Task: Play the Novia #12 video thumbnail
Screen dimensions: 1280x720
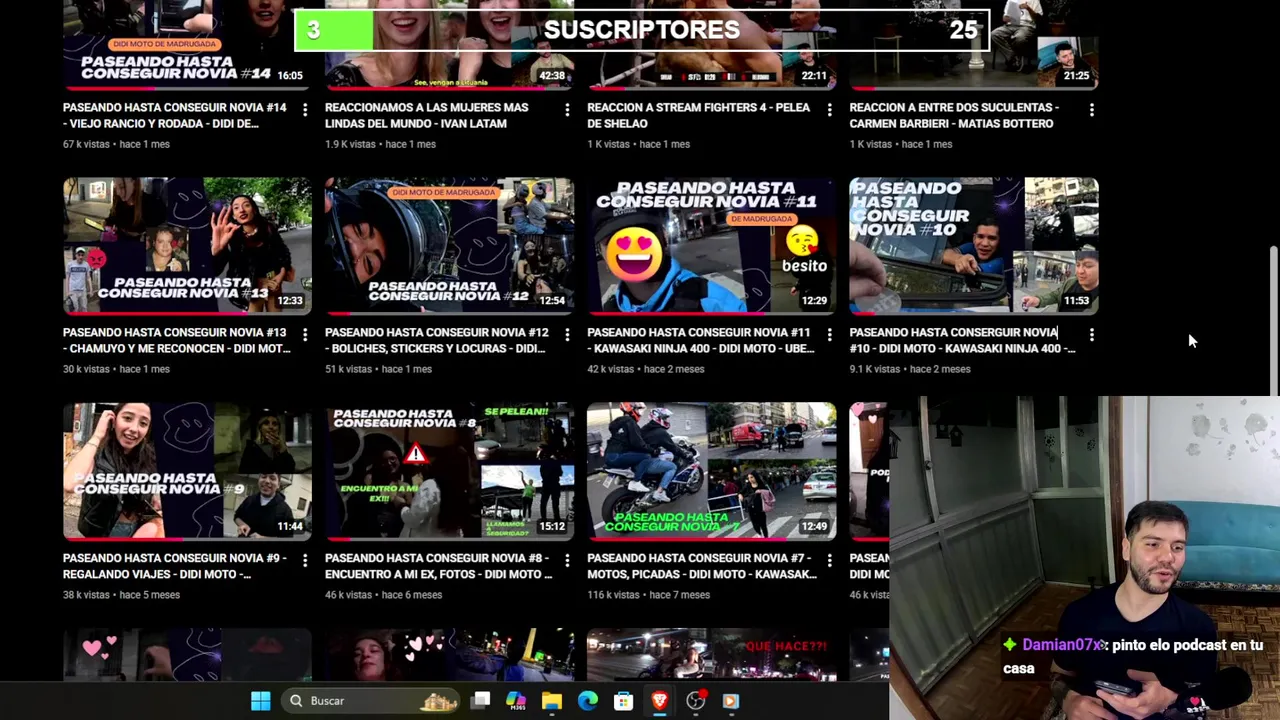Action: click(x=449, y=246)
